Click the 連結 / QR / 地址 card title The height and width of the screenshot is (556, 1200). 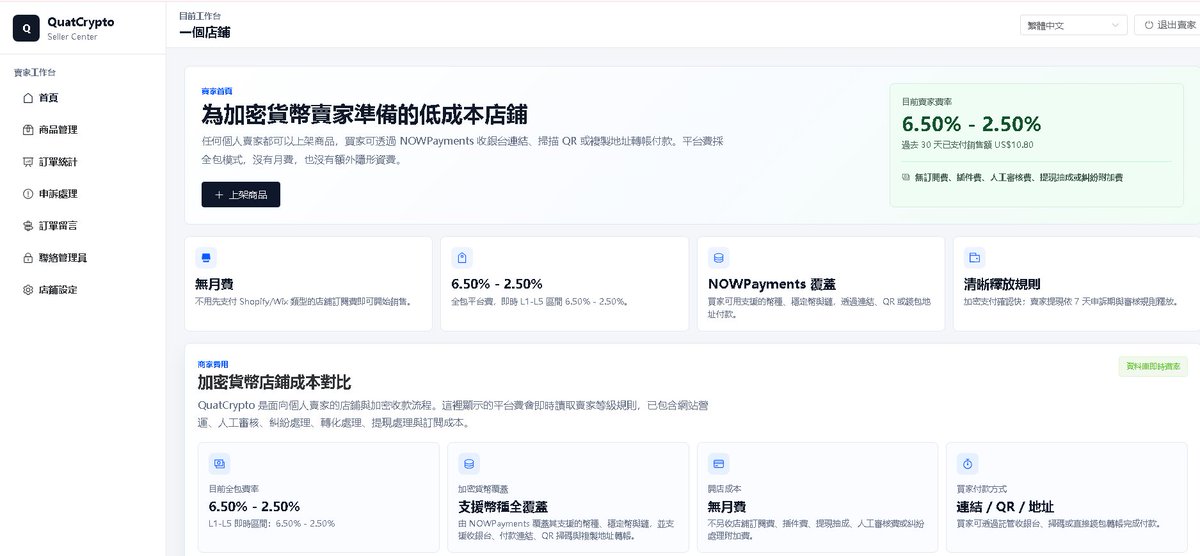point(1005,507)
